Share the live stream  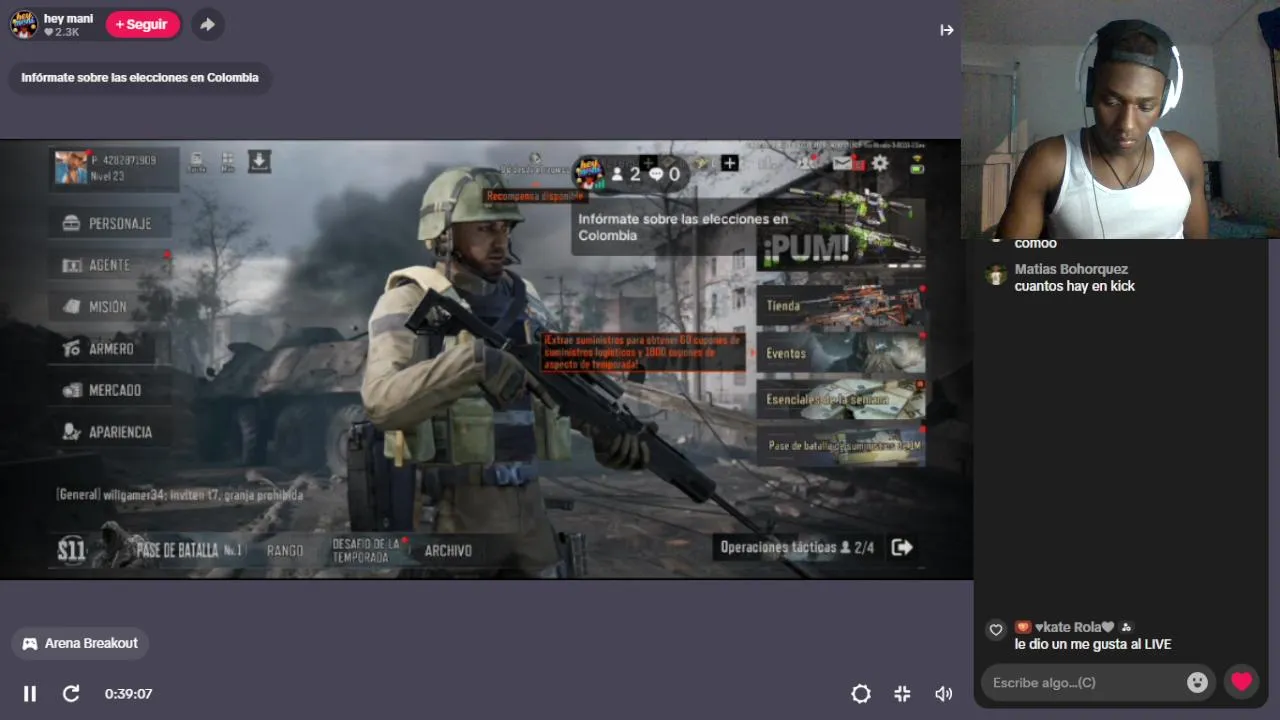[207, 24]
